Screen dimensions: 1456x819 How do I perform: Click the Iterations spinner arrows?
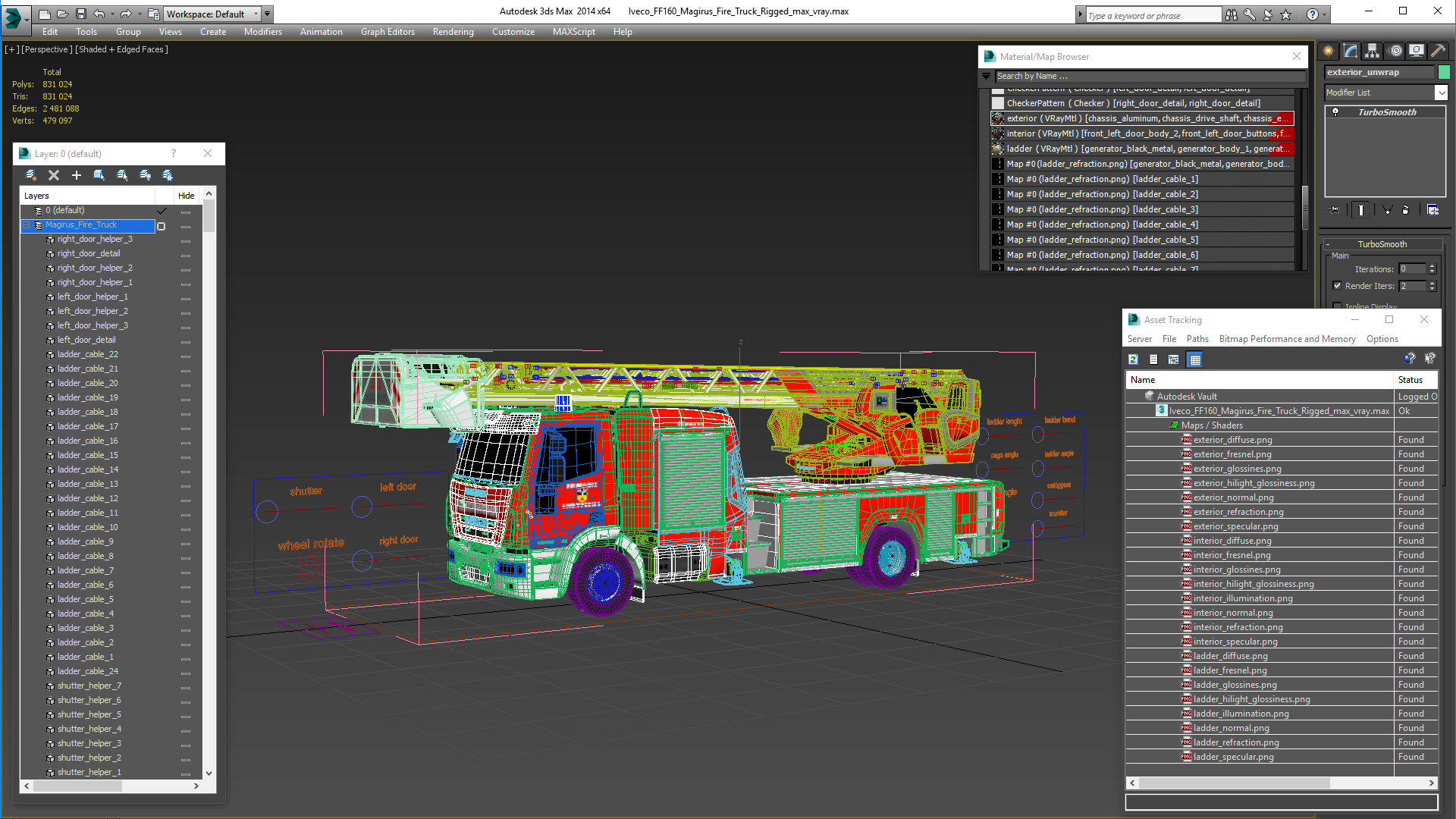point(1432,268)
